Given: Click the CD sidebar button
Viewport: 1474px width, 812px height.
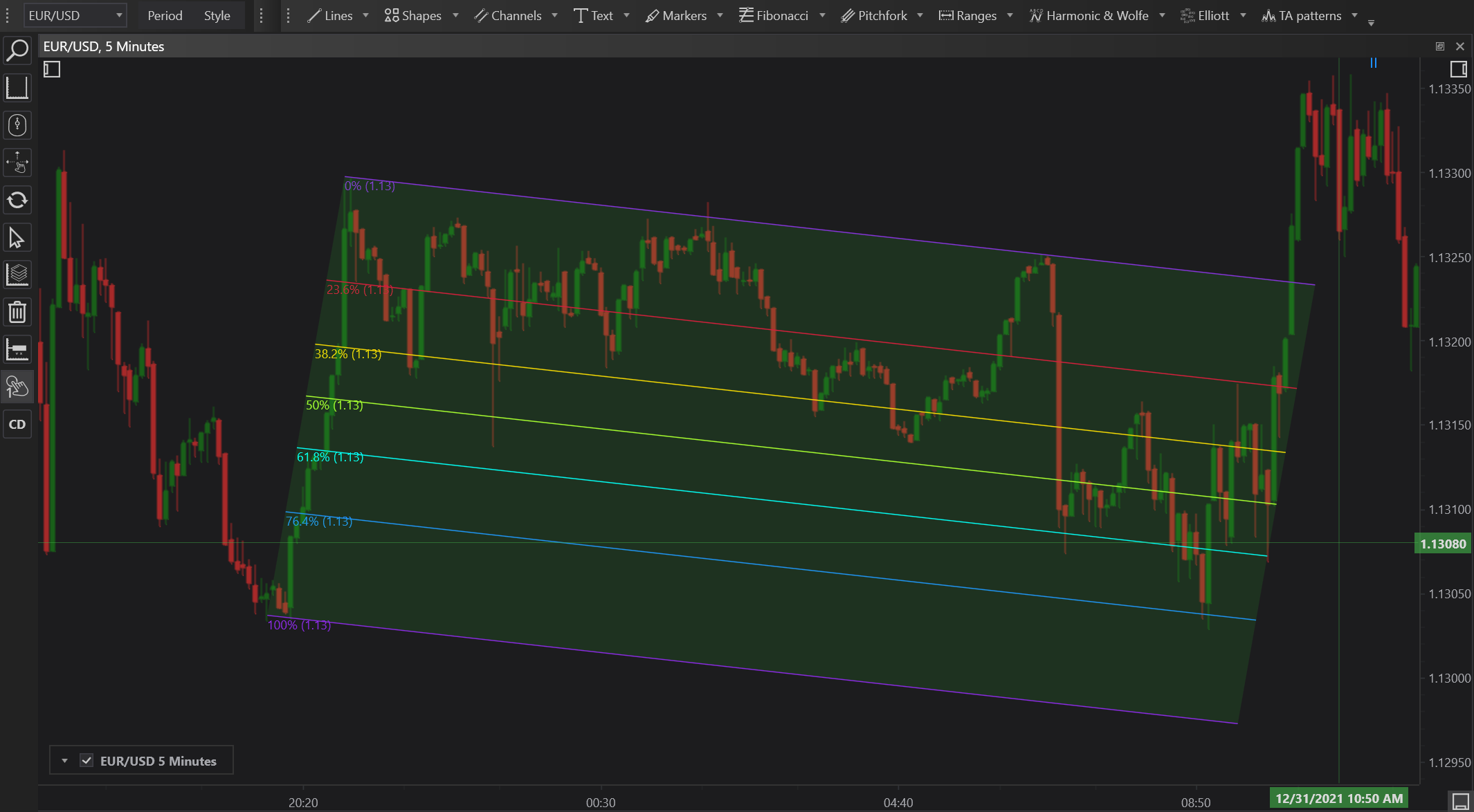Looking at the screenshot, I should click(17, 424).
